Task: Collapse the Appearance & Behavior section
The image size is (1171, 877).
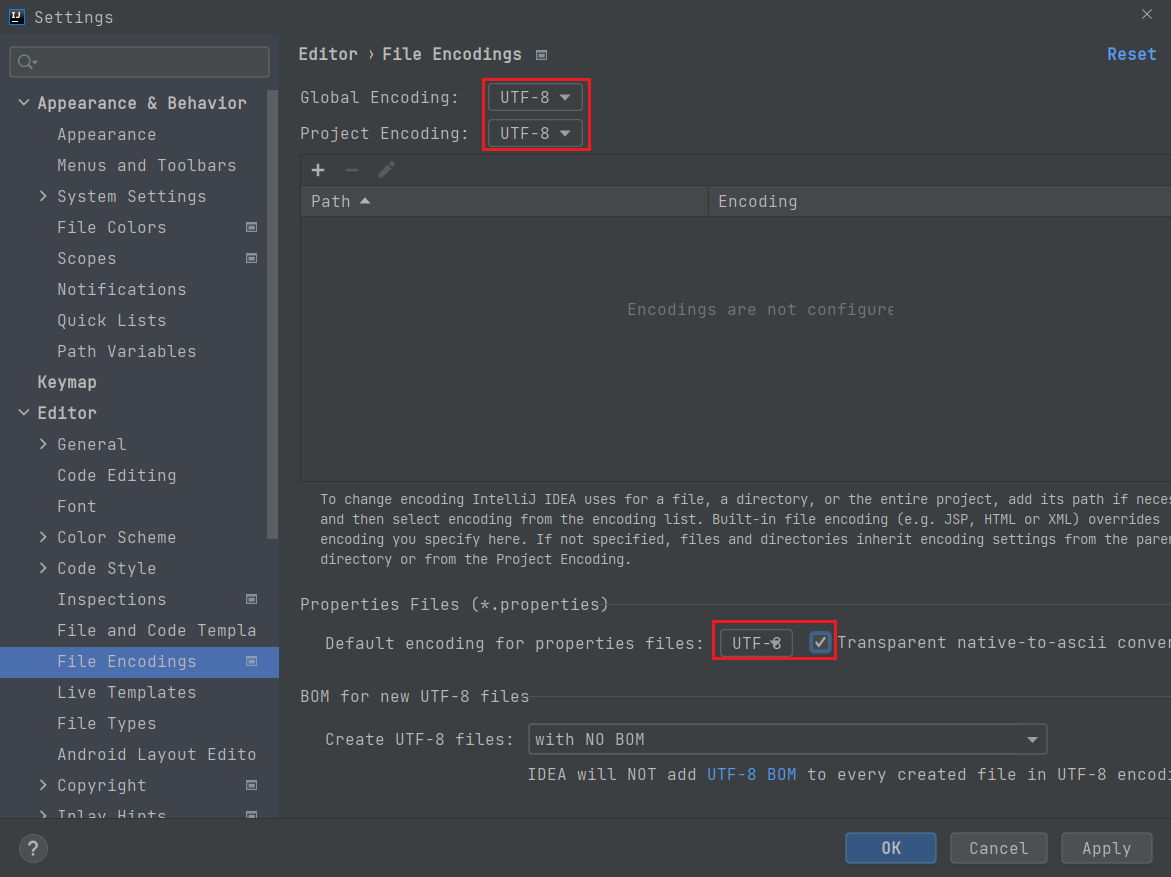Action: click(23, 103)
